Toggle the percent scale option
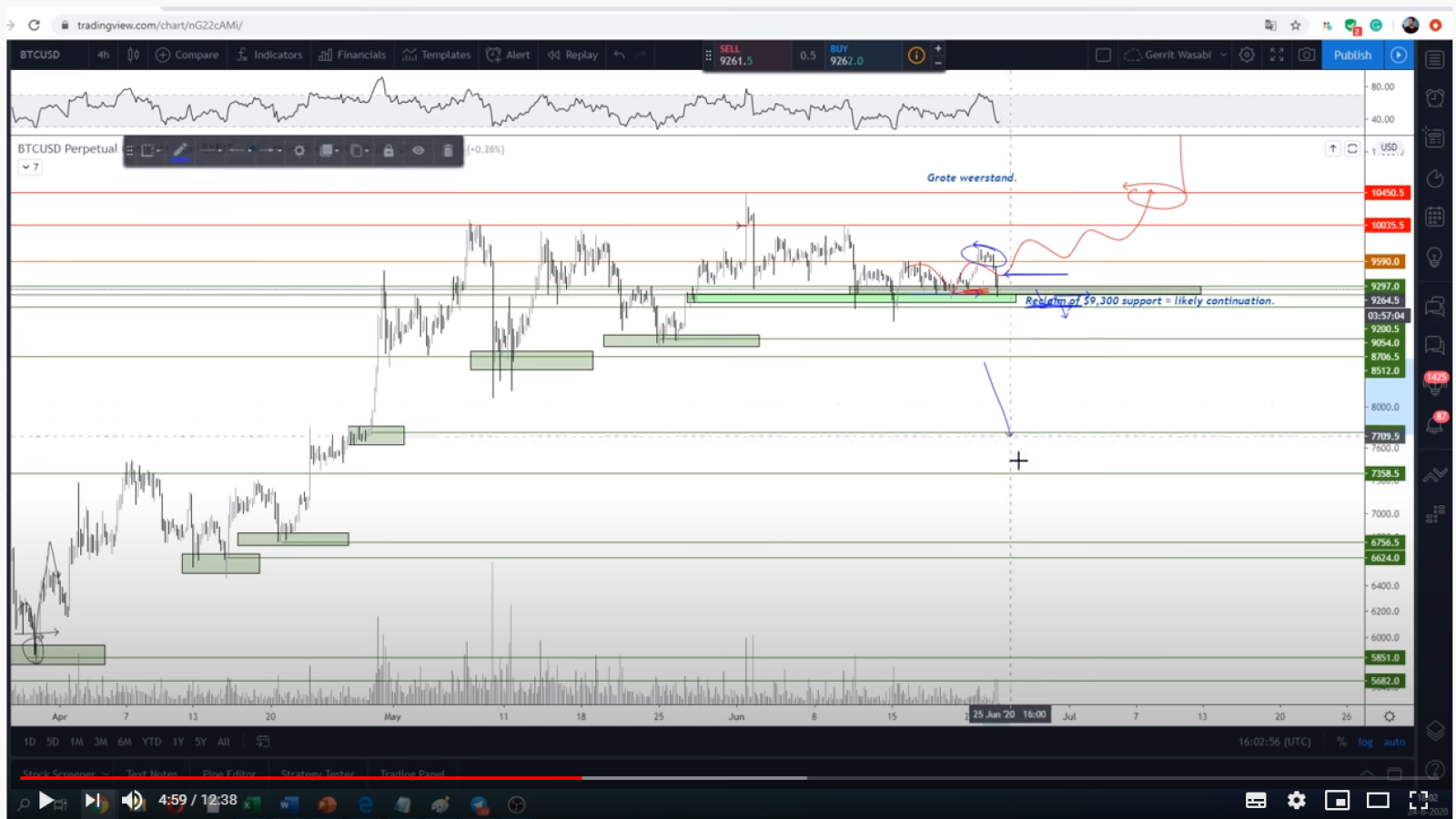This screenshot has height=819, width=1456. tap(1341, 742)
